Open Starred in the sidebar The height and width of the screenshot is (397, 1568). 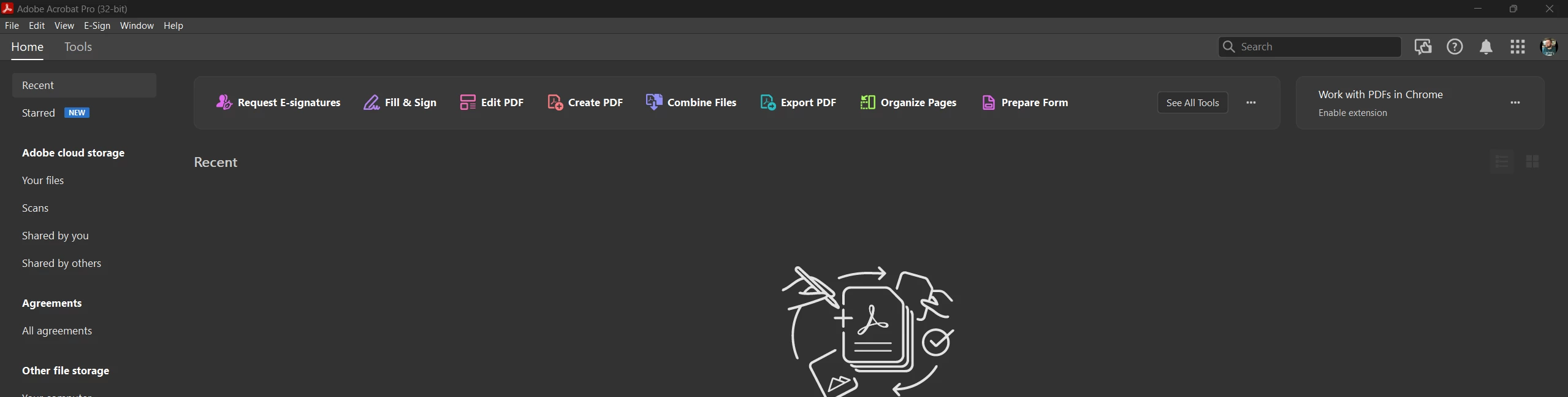[39, 113]
